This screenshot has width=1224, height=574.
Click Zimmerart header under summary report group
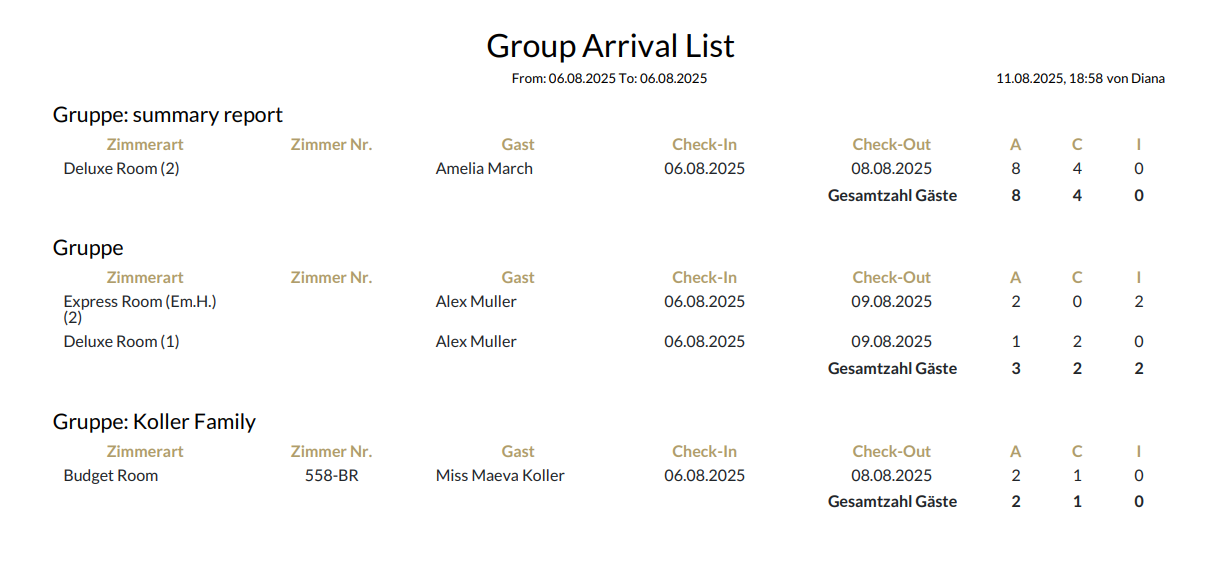(145, 145)
